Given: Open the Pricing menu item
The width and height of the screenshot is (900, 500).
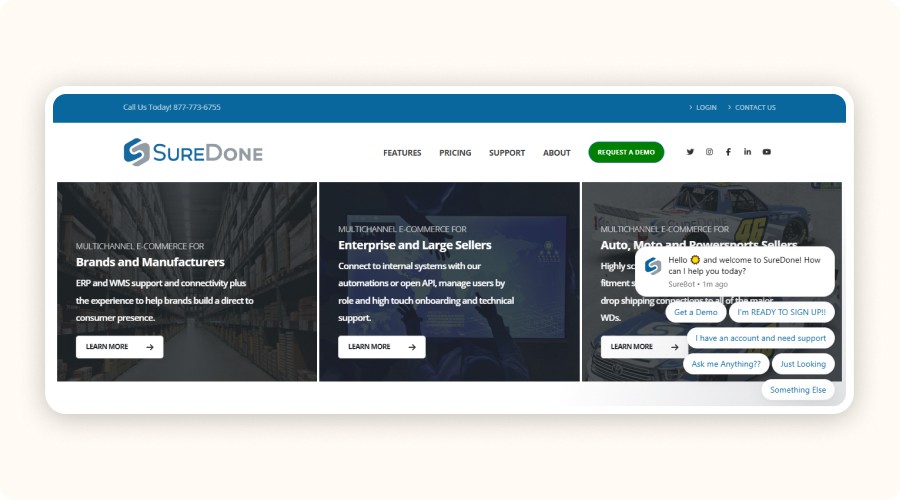Looking at the screenshot, I should [455, 153].
